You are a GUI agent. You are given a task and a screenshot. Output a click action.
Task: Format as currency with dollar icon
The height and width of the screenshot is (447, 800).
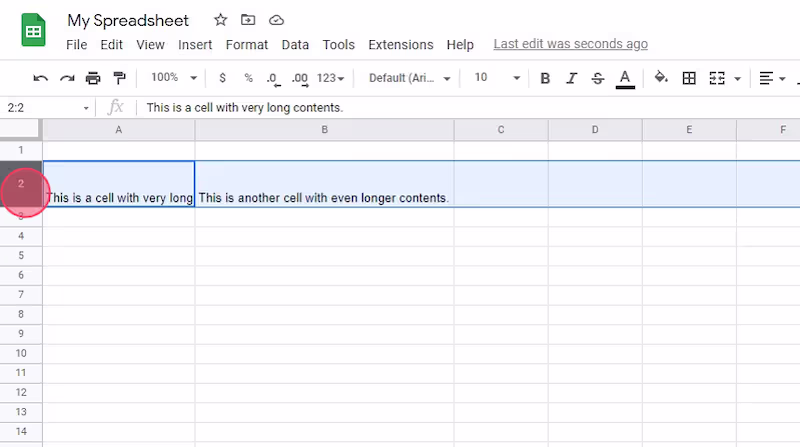222,78
